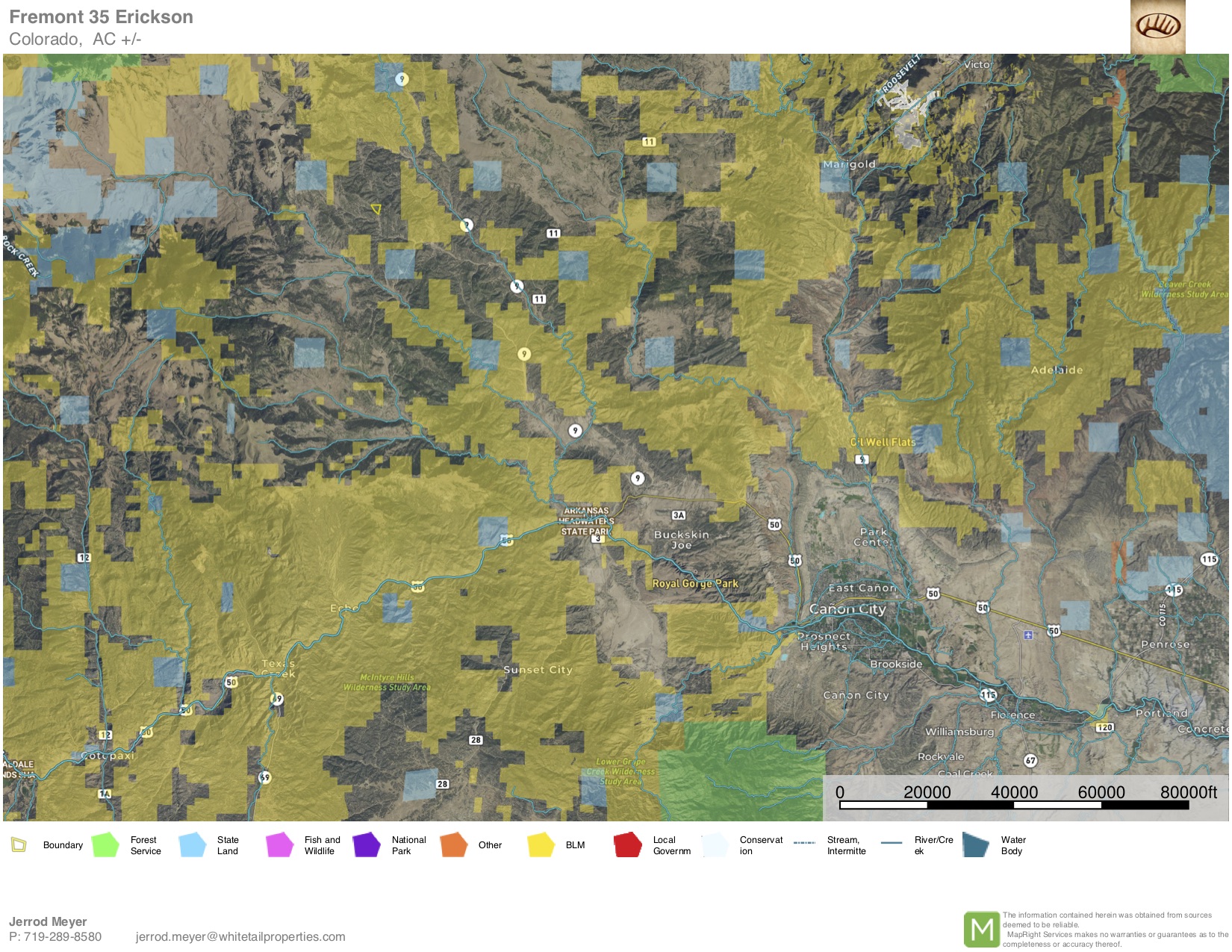The height and width of the screenshot is (952, 1232).
Task: Pick the orange Other legend swatch
Action: point(453,845)
